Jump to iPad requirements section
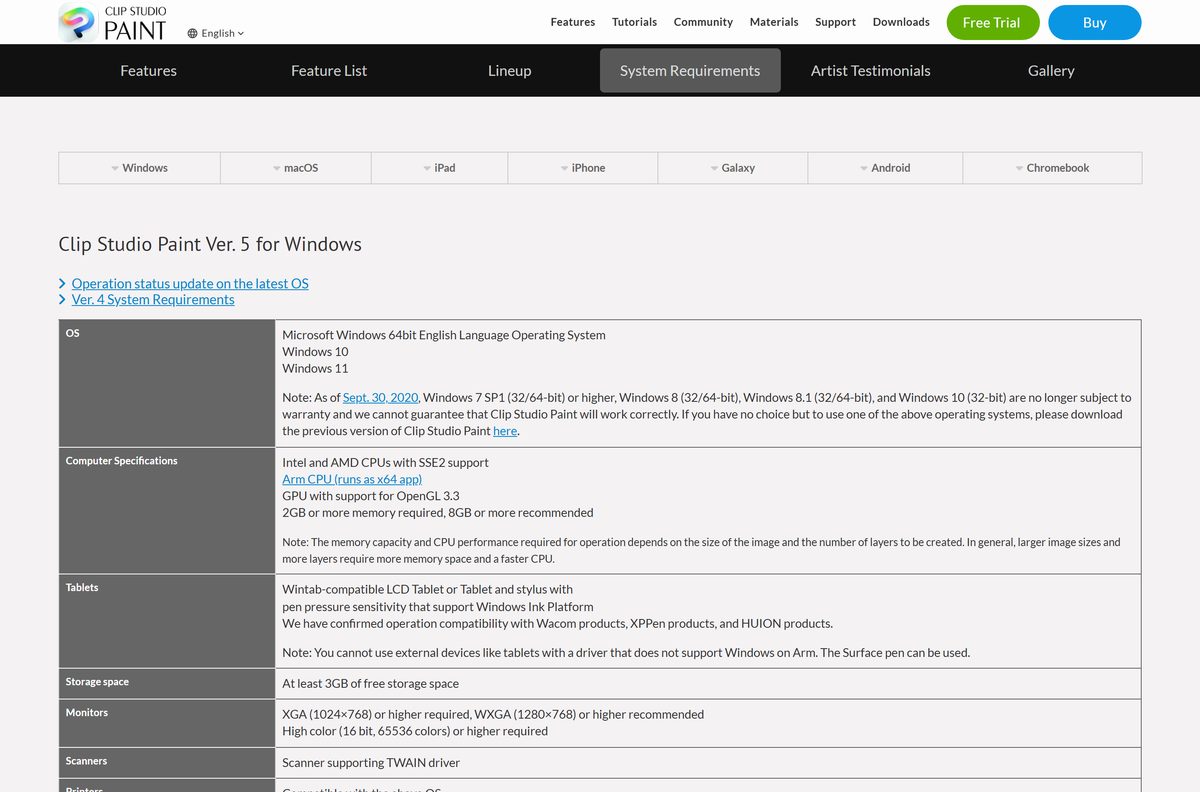This screenshot has width=1200, height=792. click(440, 168)
